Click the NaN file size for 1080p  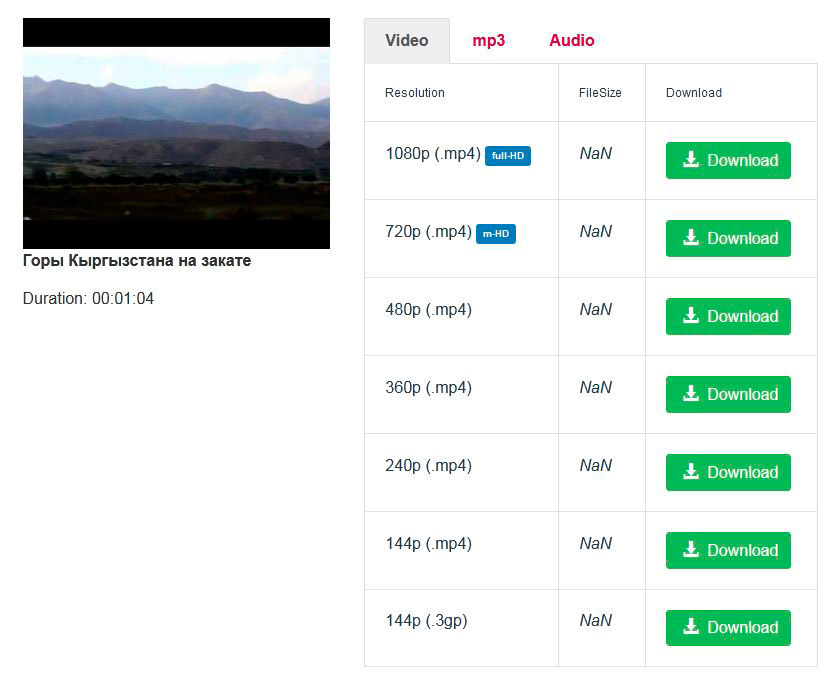point(596,154)
